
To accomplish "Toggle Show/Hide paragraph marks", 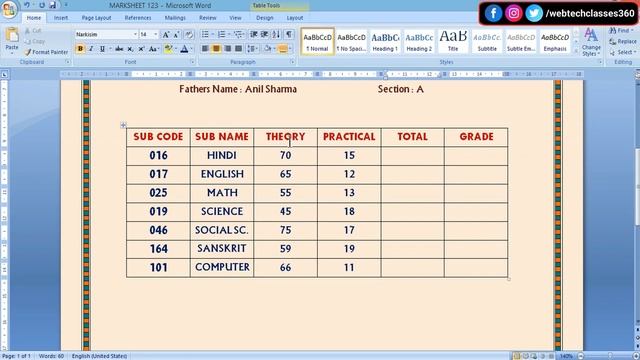I will [289, 35].
